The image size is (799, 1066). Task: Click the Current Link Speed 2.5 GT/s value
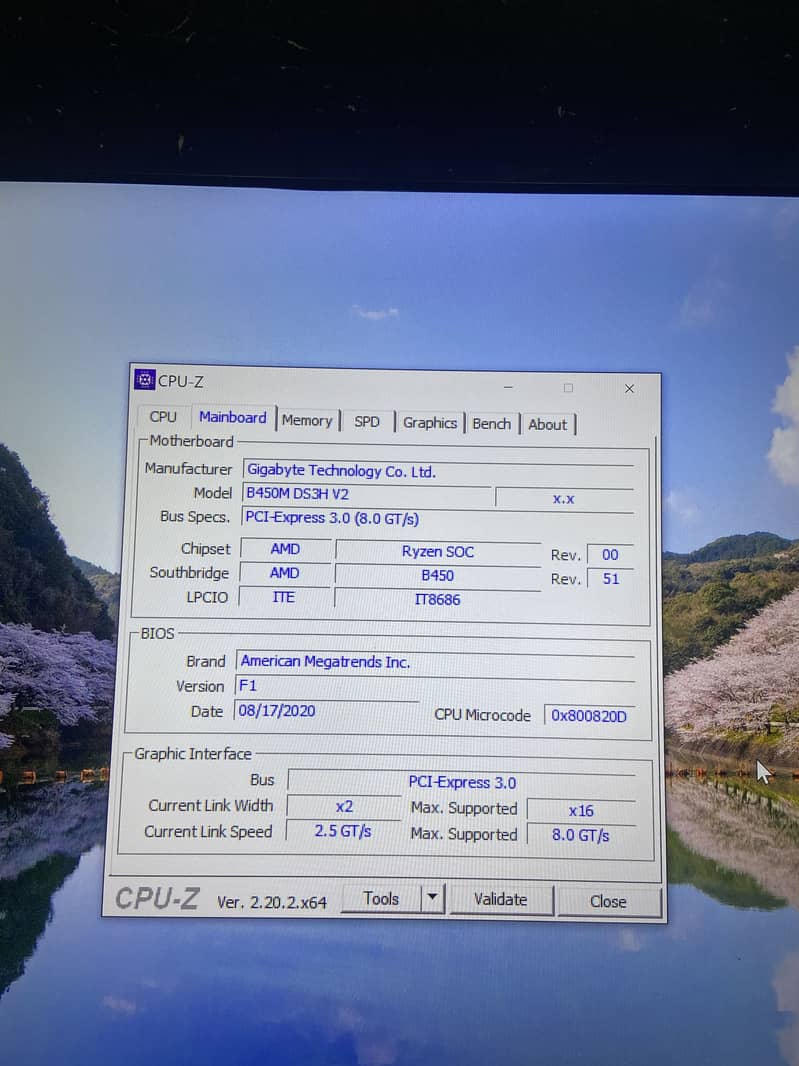coord(343,831)
